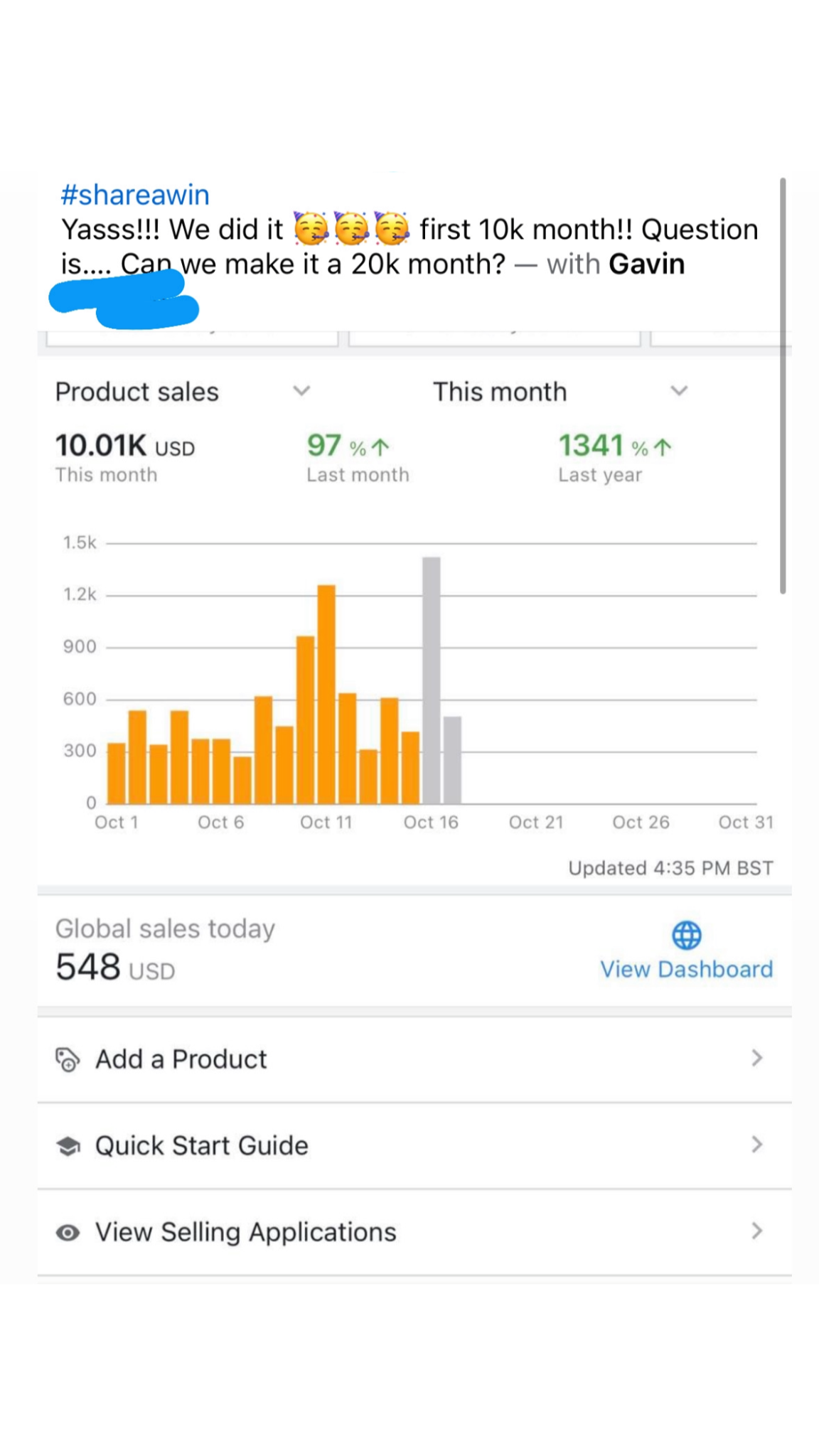Click the globe icon above View Dashboard

[x=686, y=935]
